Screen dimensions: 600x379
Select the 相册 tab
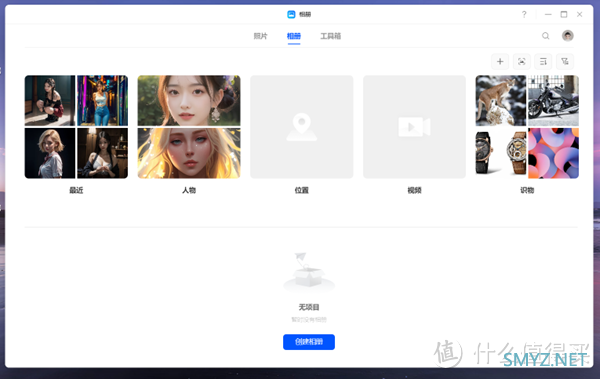coord(294,36)
